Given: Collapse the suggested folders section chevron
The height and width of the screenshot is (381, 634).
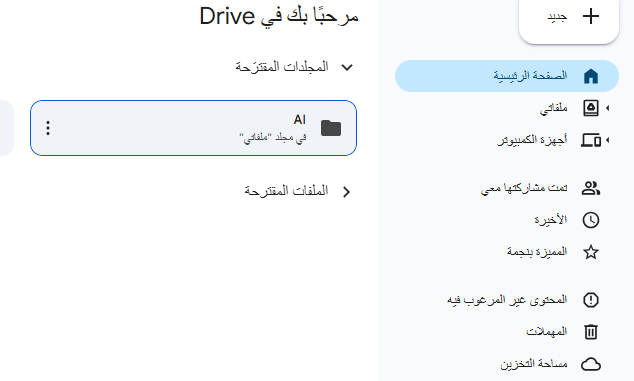Looking at the screenshot, I should click(347, 67).
